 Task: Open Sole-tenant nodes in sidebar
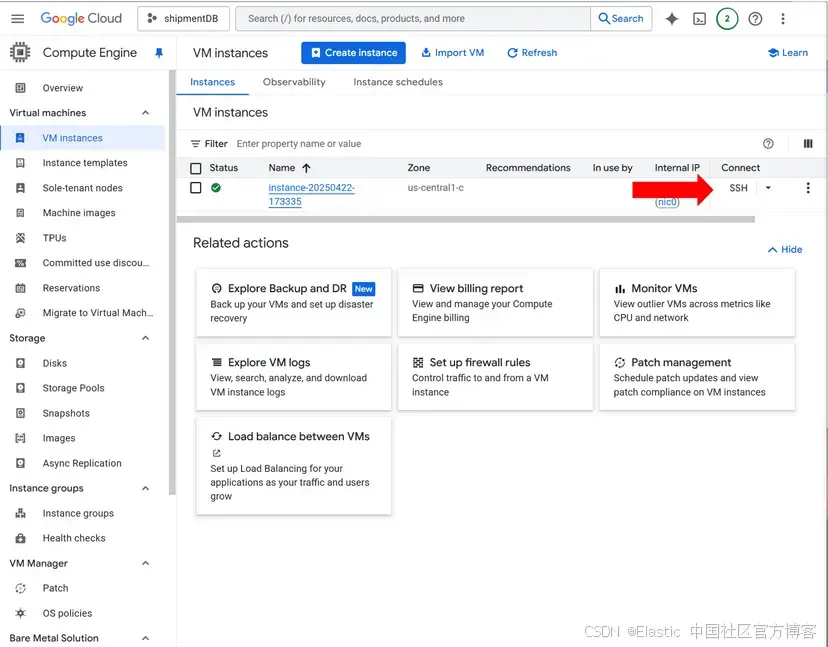pyautogui.click(x=83, y=188)
